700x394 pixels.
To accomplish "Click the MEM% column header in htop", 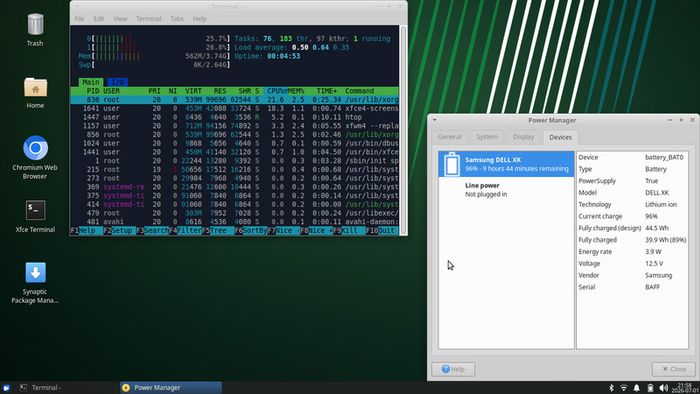I will tap(296, 91).
